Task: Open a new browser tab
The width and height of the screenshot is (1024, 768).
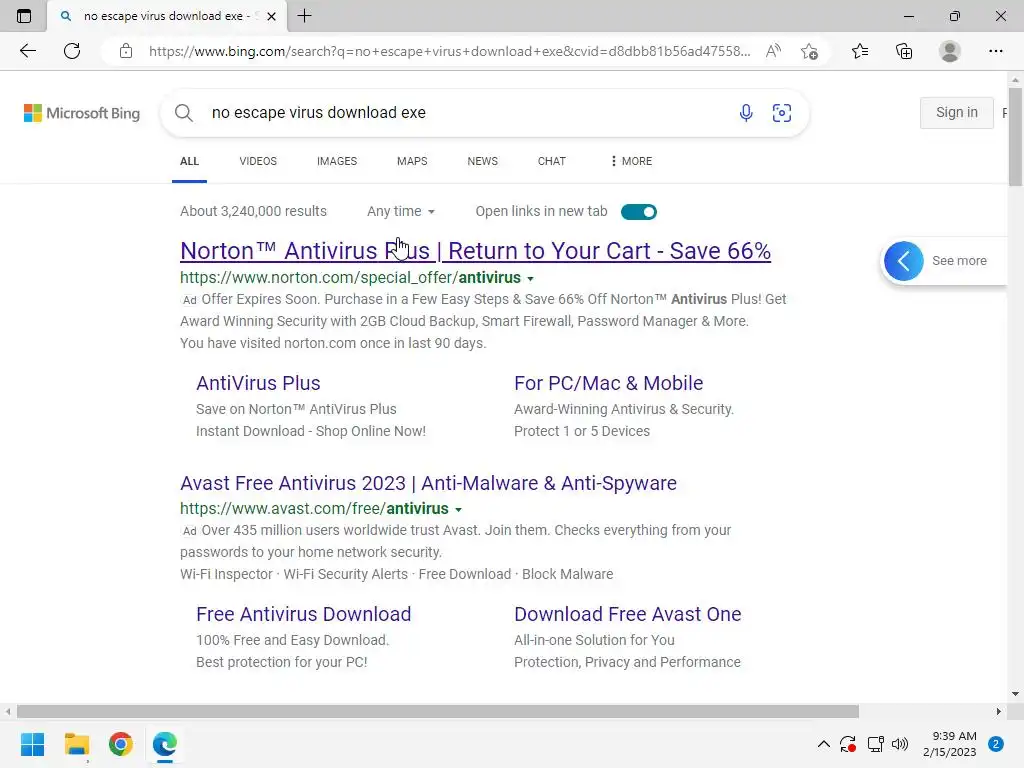Action: 304,16
